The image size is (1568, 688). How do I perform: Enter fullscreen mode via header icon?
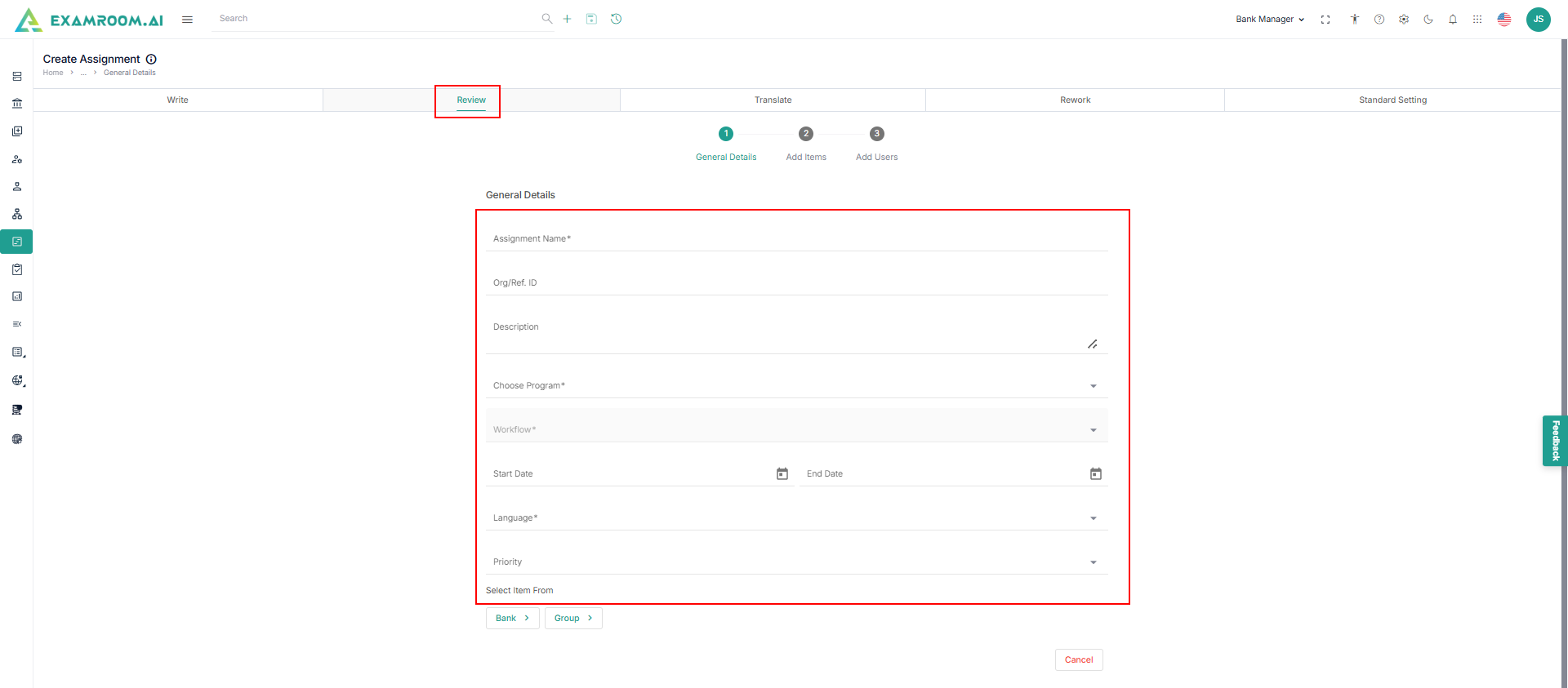point(1325,20)
